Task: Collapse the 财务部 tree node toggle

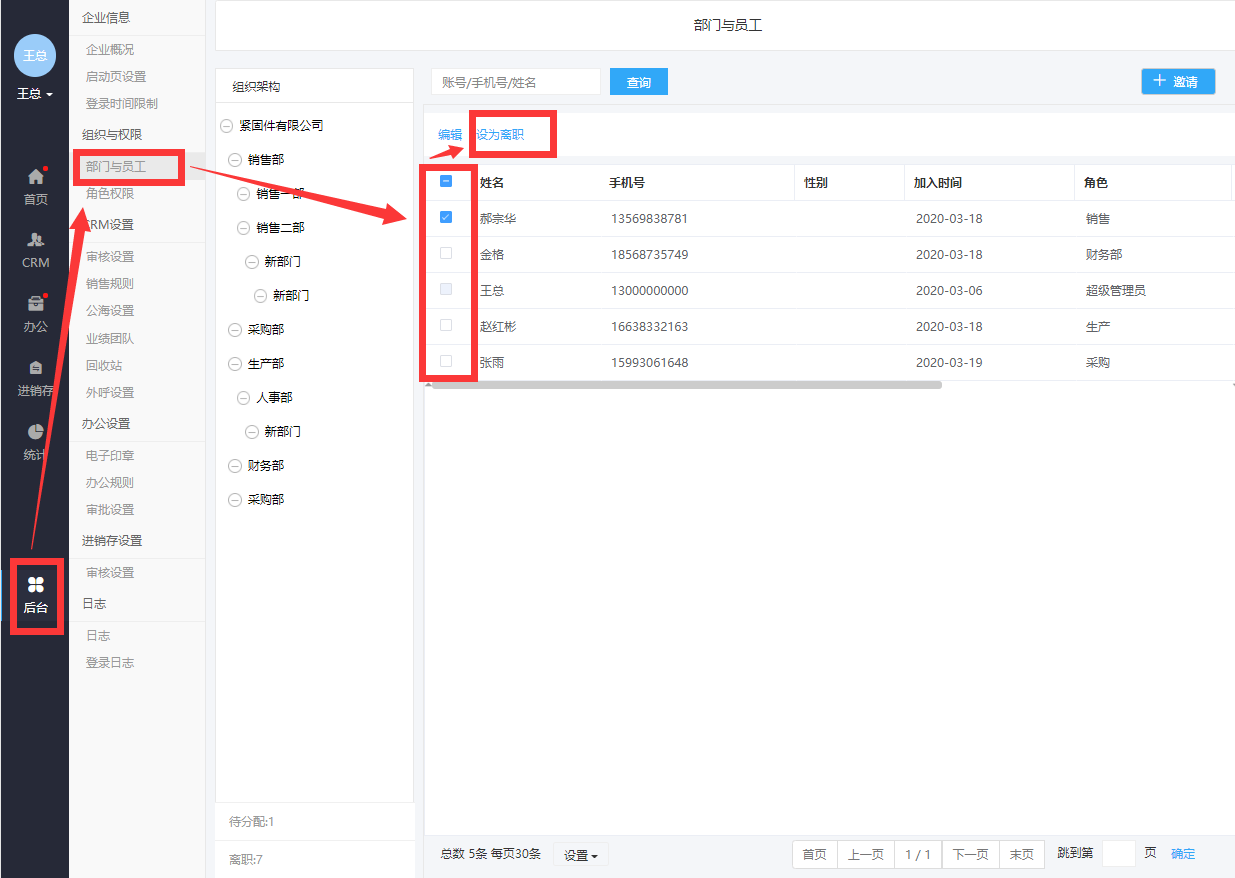Action: pos(235,466)
